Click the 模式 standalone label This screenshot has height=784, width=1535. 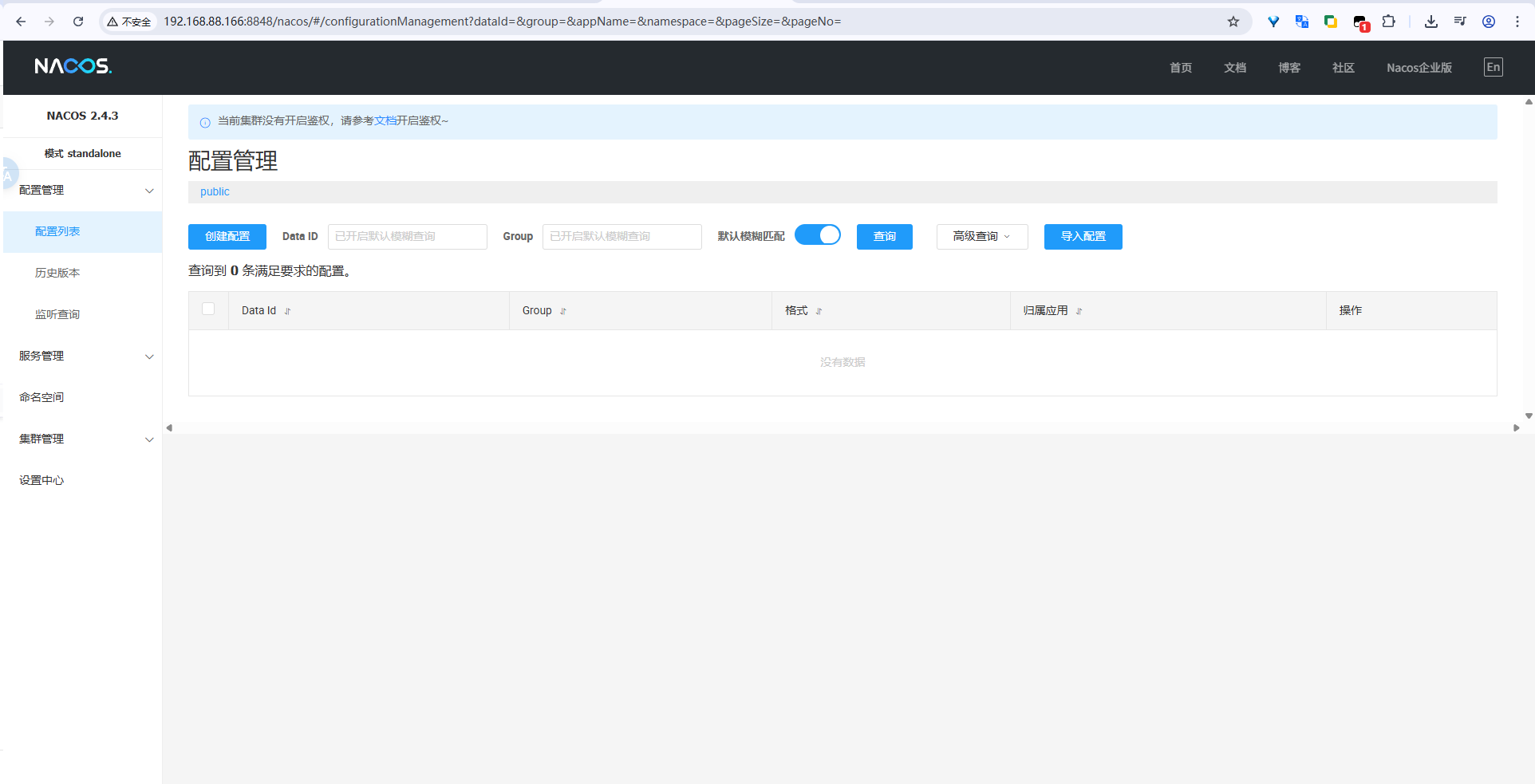(x=82, y=153)
